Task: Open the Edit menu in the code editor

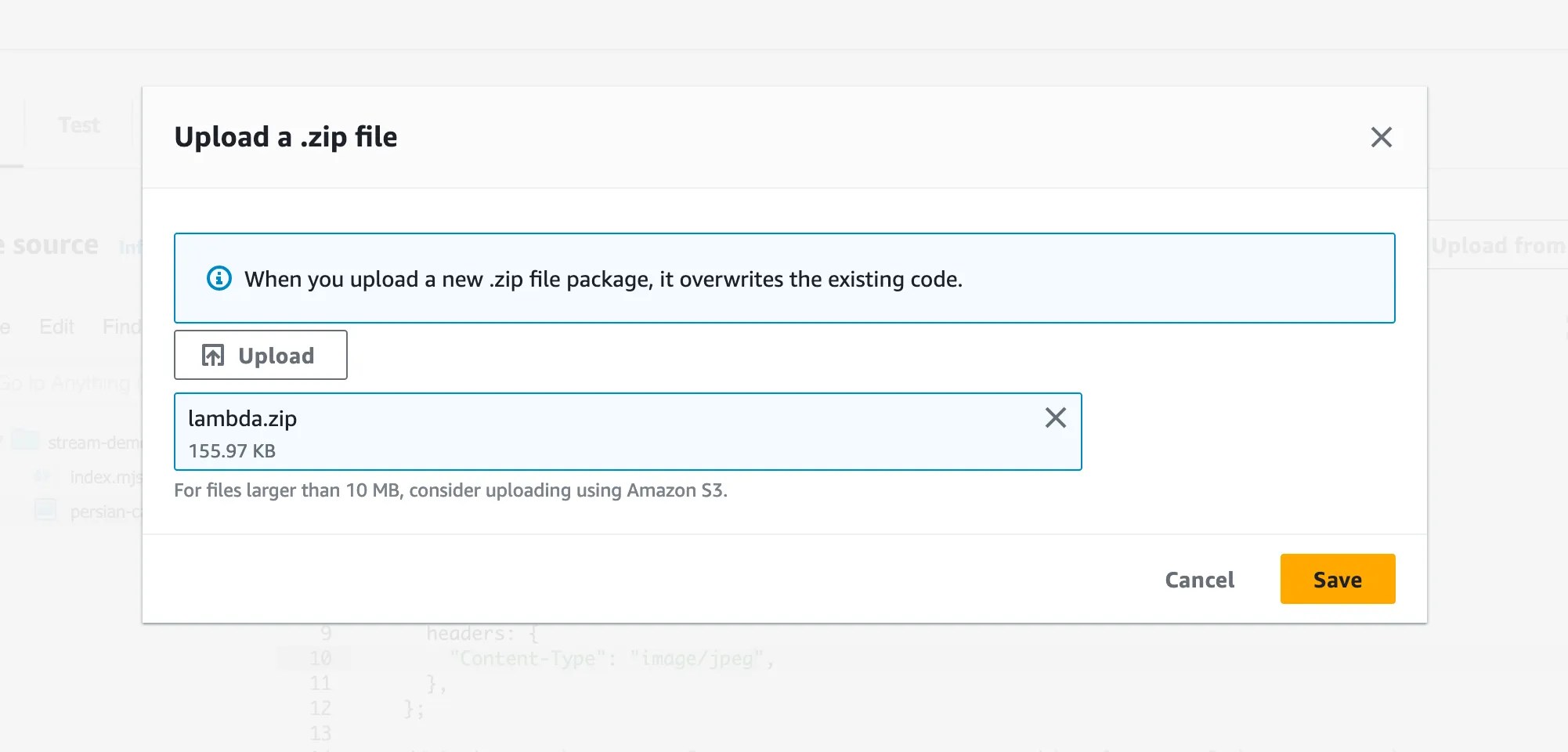Action: pyautogui.click(x=56, y=327)
